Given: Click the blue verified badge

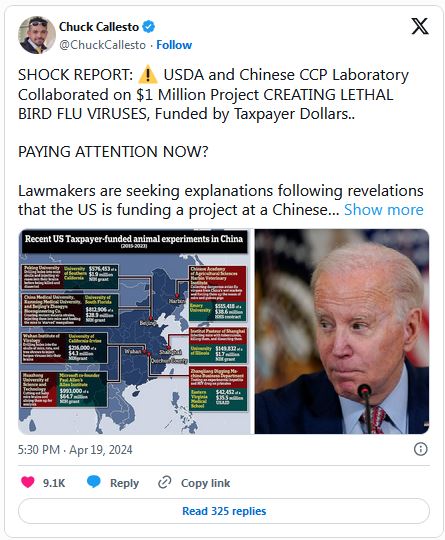Looking at the screenshot, I should 148,27.
